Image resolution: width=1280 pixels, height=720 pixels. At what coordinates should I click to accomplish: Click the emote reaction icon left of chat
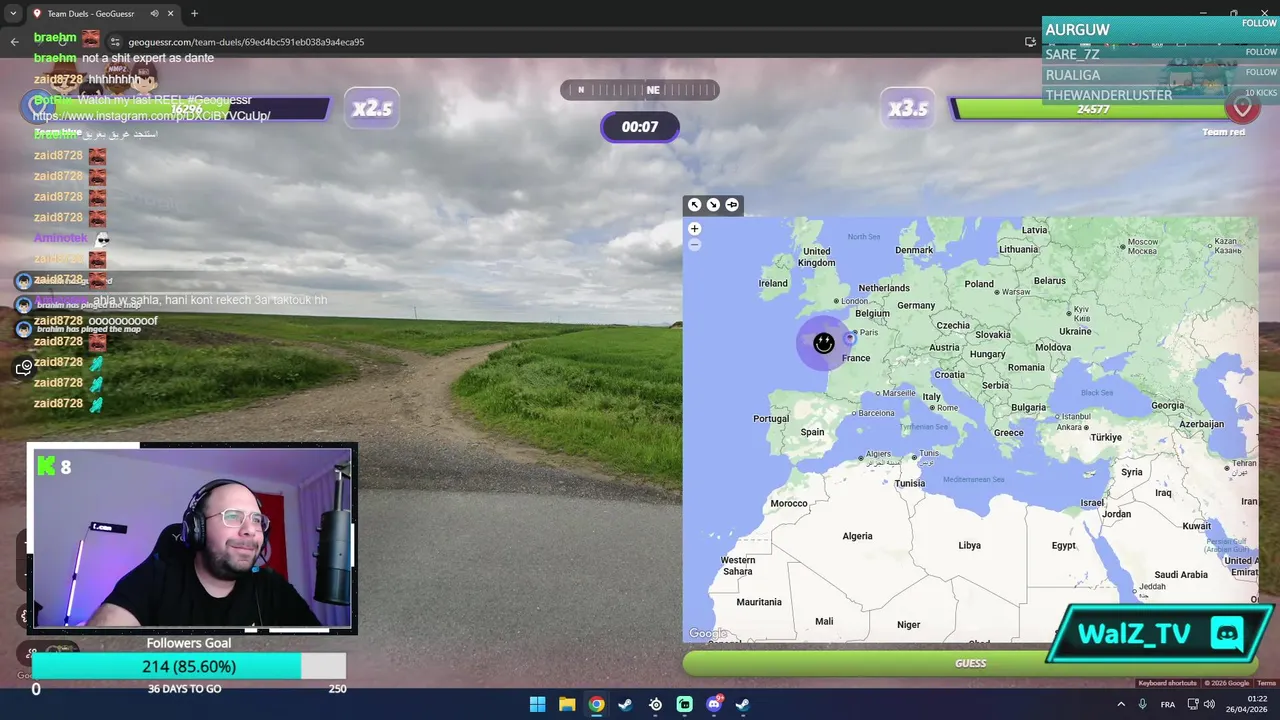click(24, 368)
